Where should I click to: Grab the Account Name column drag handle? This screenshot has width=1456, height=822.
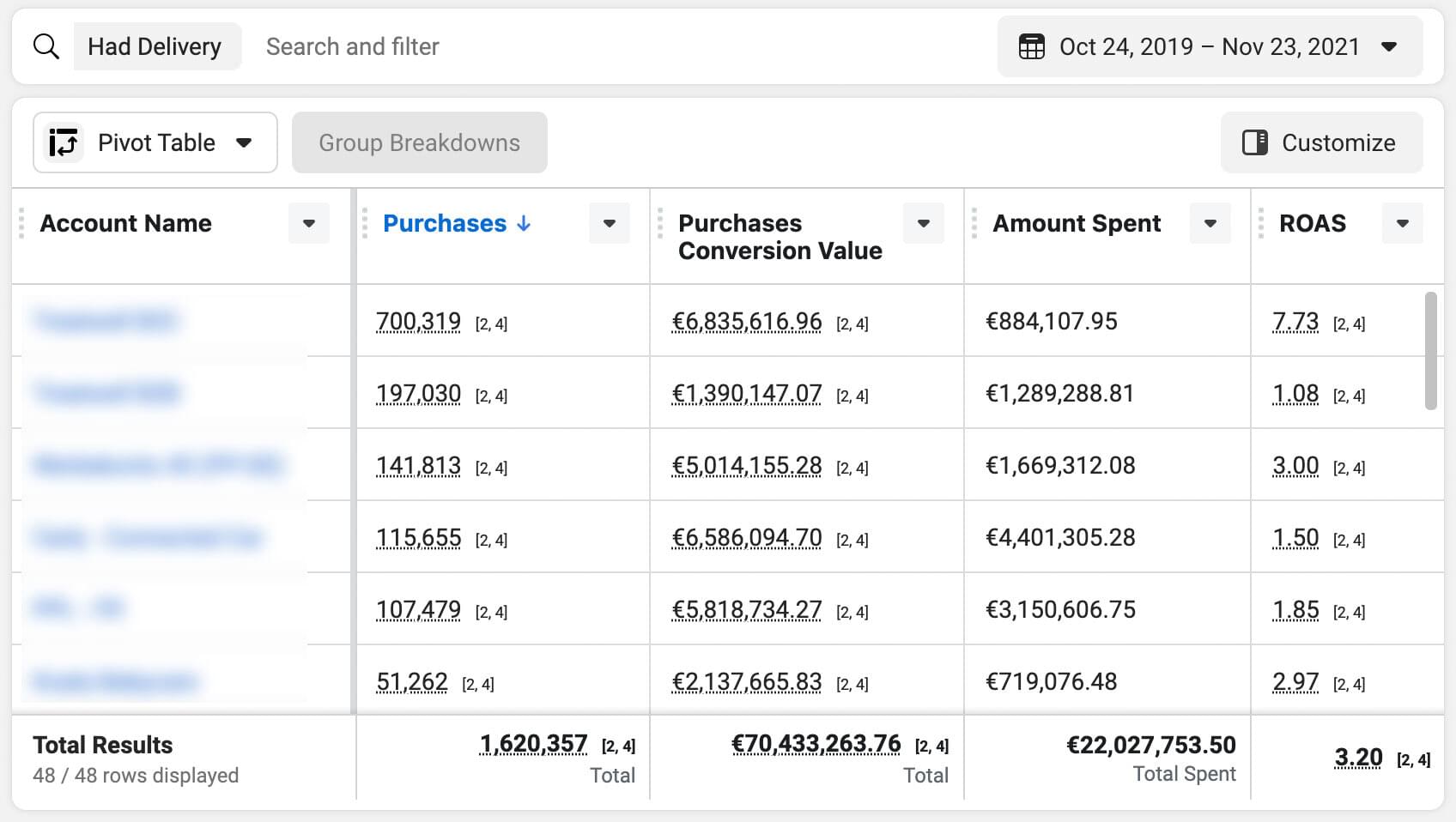coord(21,223)
